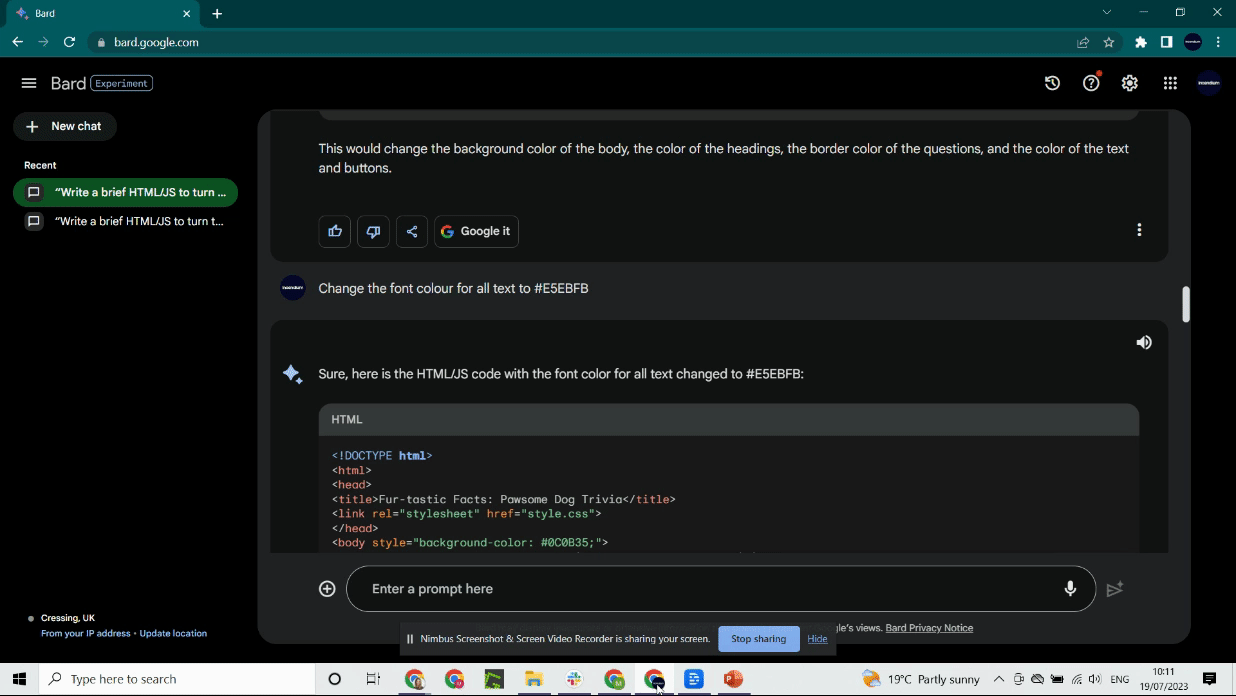Click the HTML label on the code block
Screen dimensions: 1236x696
tap(347, 419)
